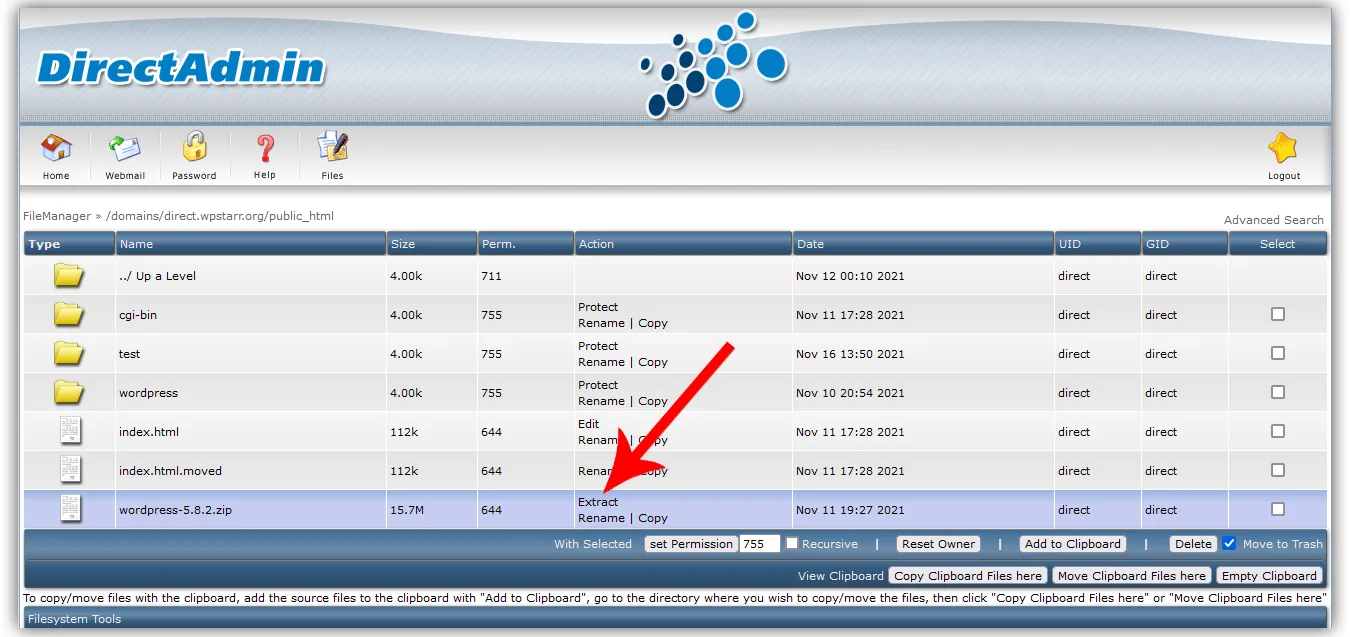
Task: Open the View Clipboard link
Action: (841, 575)
